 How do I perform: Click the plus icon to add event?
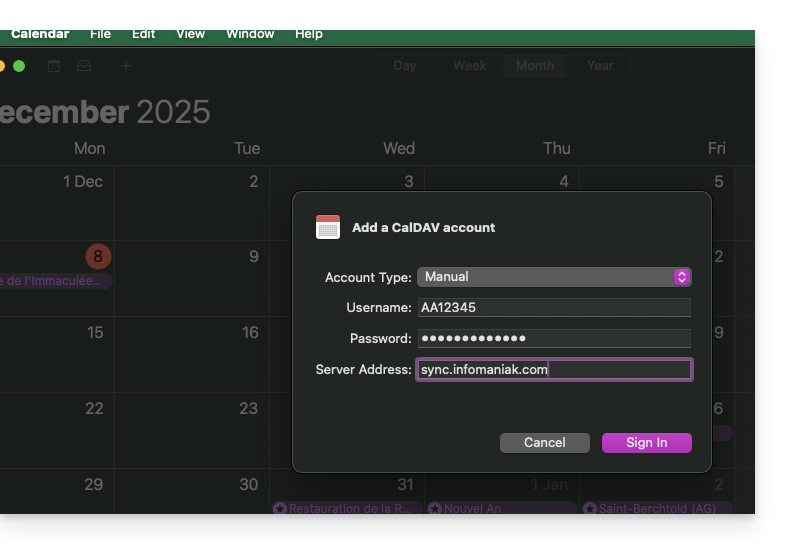point(126,66)
